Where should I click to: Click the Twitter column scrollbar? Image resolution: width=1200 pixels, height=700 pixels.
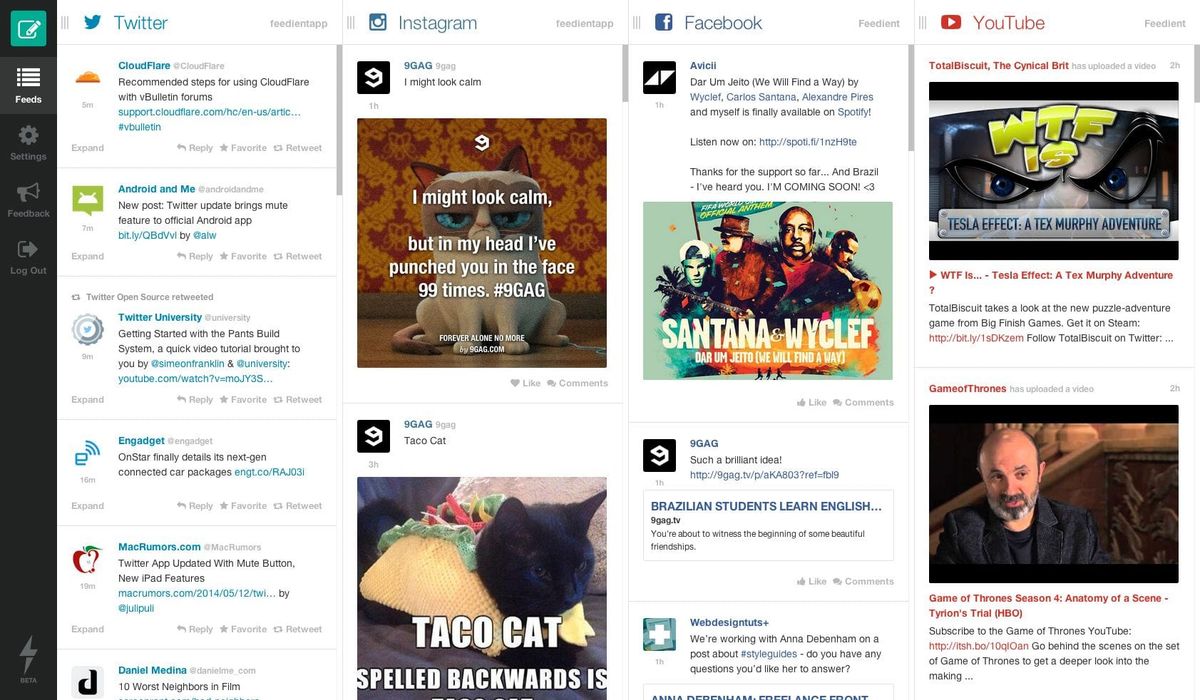[x=339, y=120]
